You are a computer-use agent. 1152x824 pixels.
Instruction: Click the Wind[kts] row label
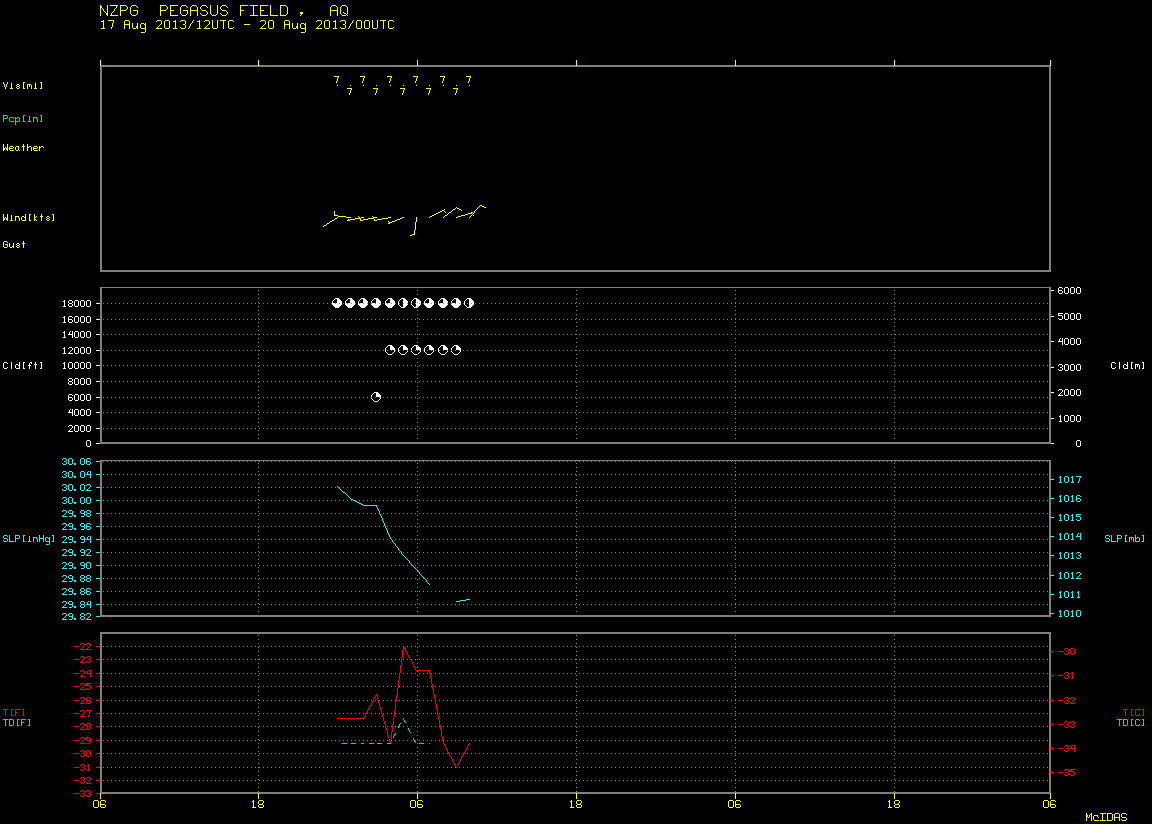[x=29, y=218]
